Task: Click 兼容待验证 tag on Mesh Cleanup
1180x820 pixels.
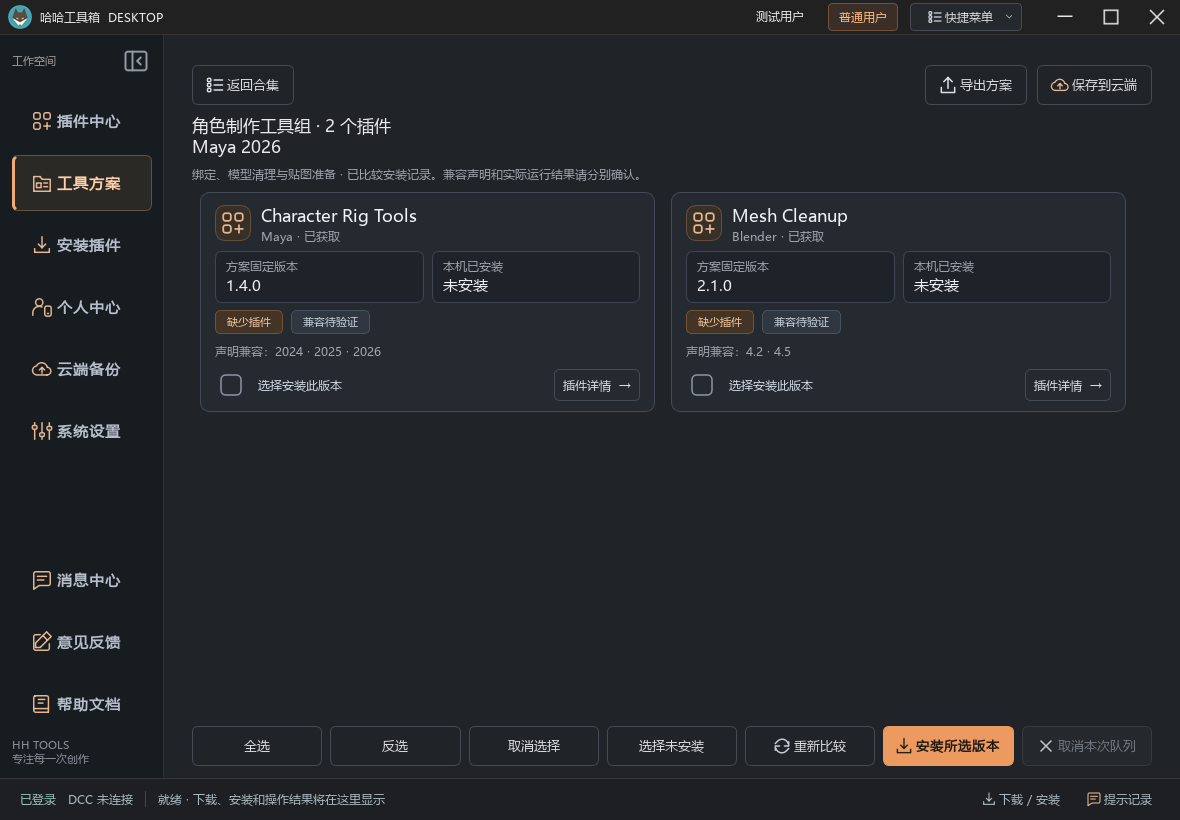Action: click(801, 322)
